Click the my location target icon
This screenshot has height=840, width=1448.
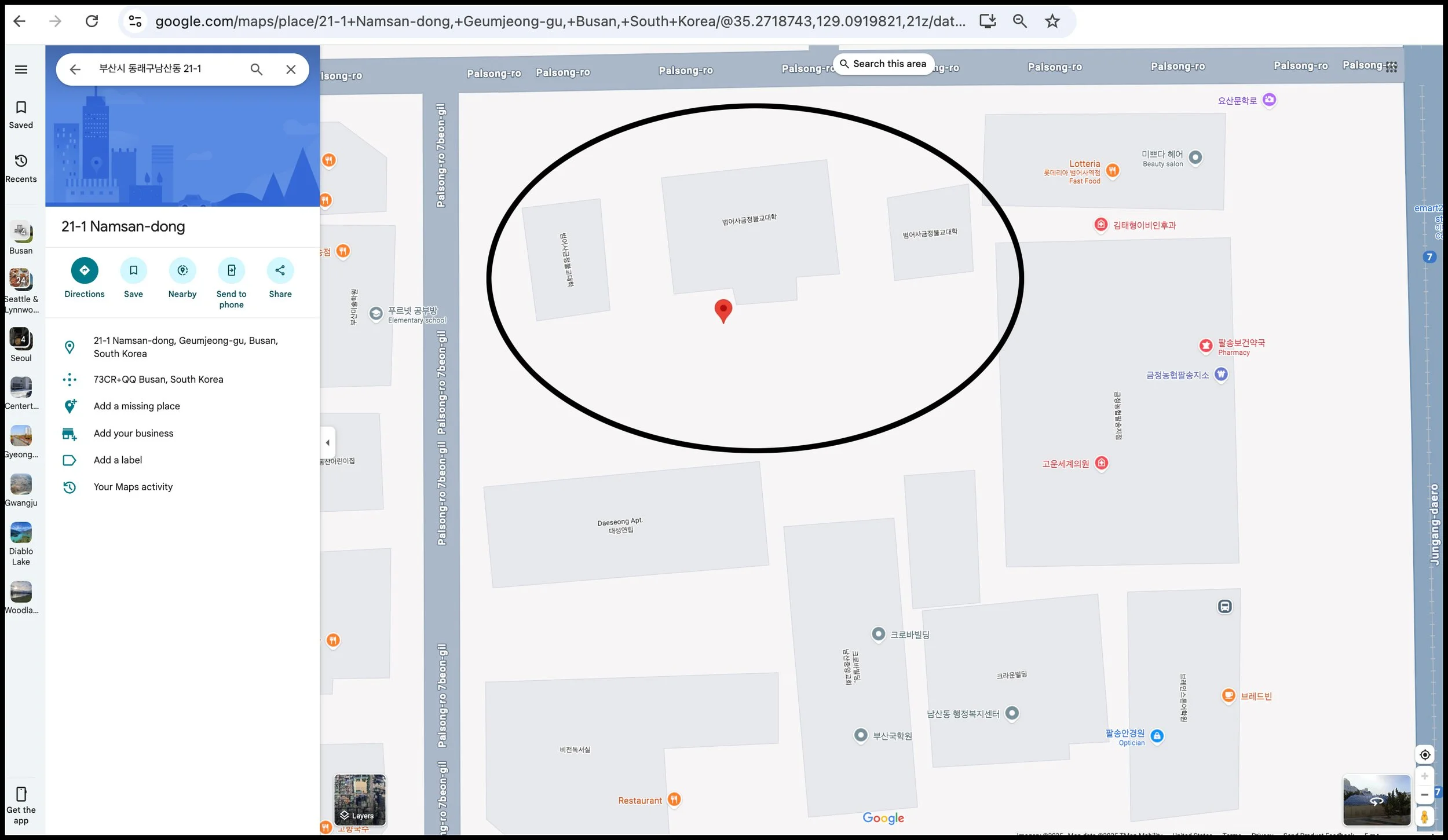tap(1425, 755)
